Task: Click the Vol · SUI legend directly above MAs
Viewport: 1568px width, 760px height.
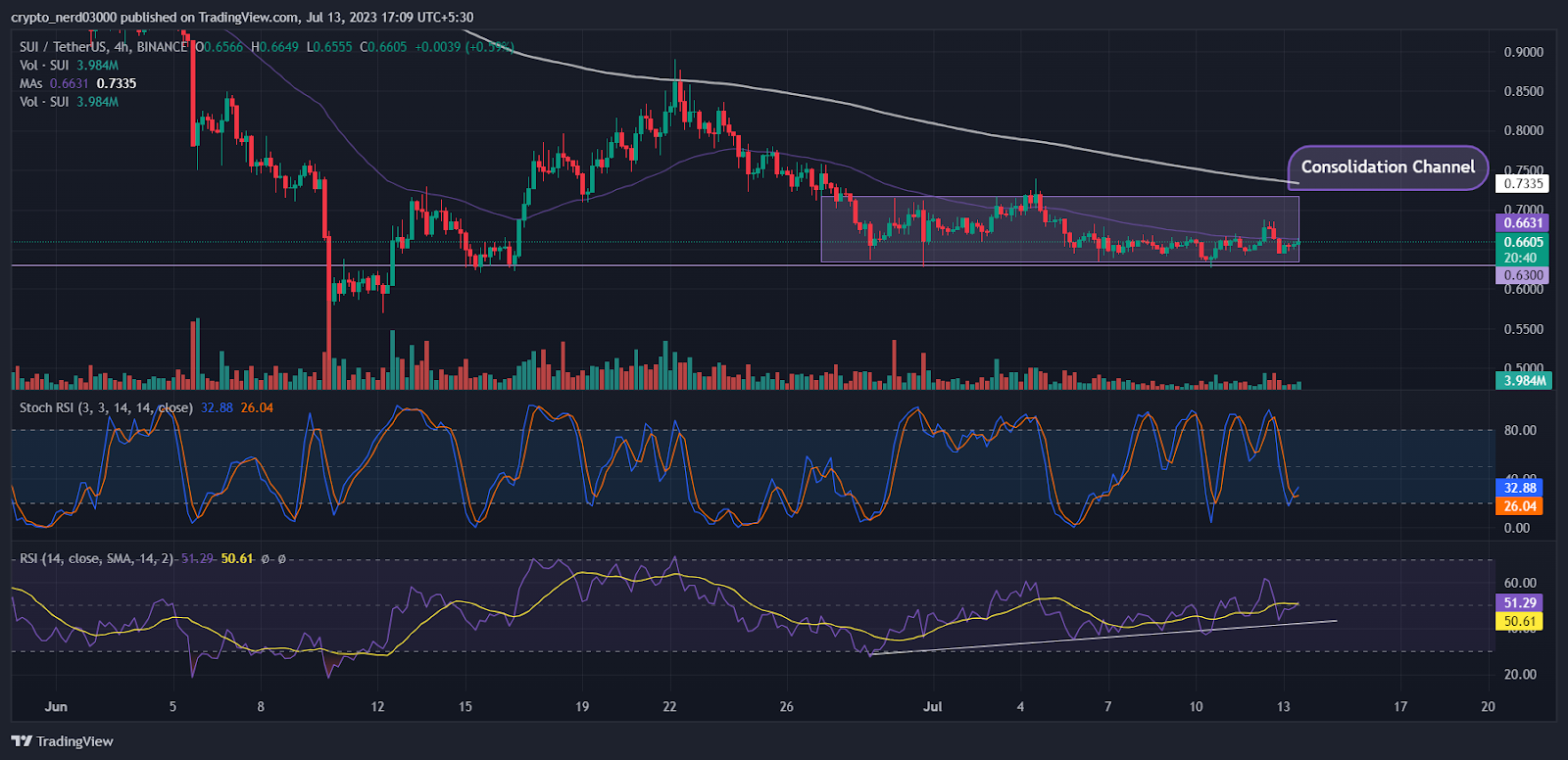Action: [x=69, y=65]
